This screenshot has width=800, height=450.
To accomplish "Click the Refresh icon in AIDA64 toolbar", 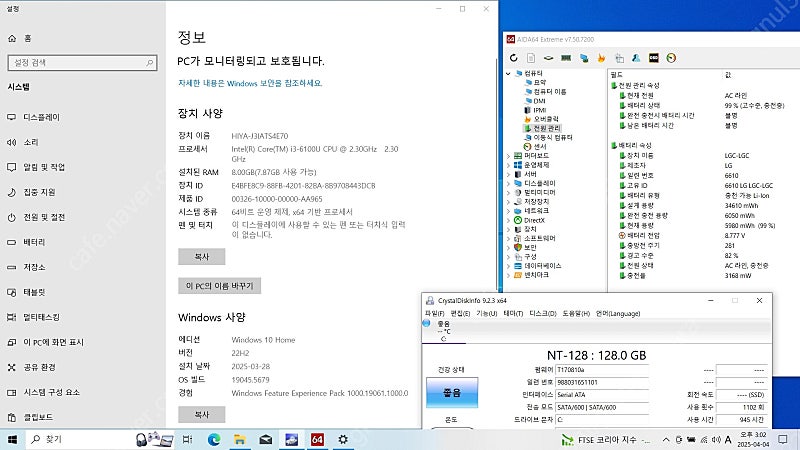I will [514, 58].
